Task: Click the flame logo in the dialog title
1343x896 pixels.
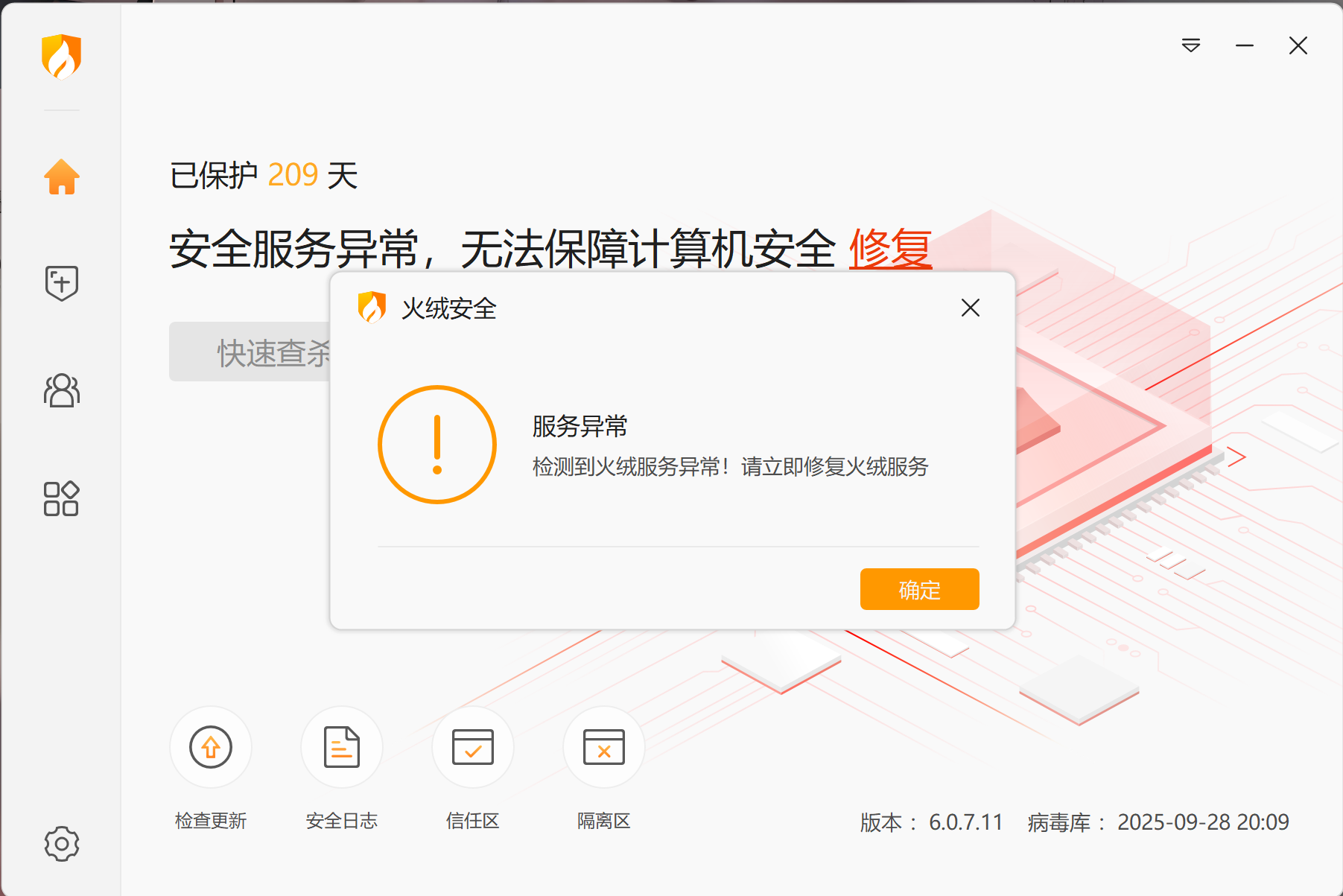Action: pos(372,307)
